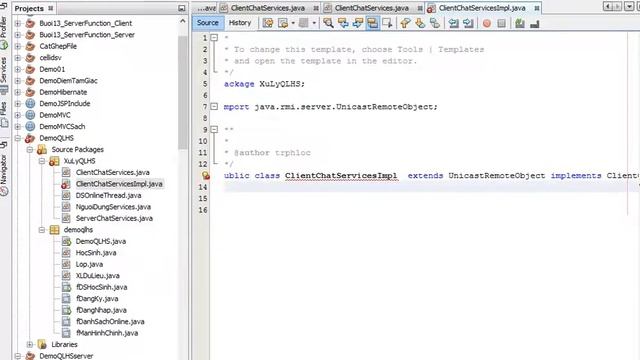This screenshot has height=360, width=640.
Task: Select fDangNhap.java form file
Action: click(x=101, y=310)
